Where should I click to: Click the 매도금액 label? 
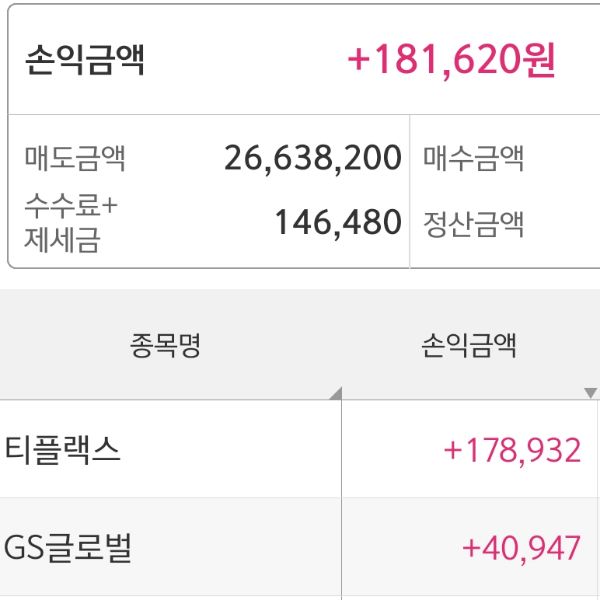pyautogui.click(x=75, y=159)
